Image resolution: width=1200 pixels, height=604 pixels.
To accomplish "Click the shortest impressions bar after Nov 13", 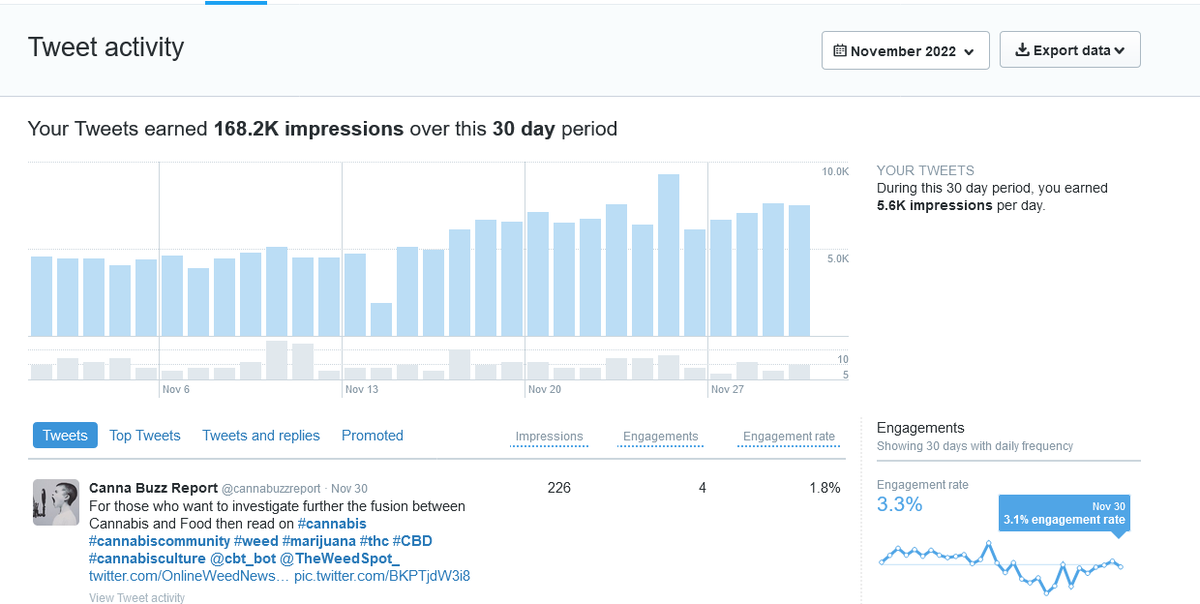I will click(381, 319).
